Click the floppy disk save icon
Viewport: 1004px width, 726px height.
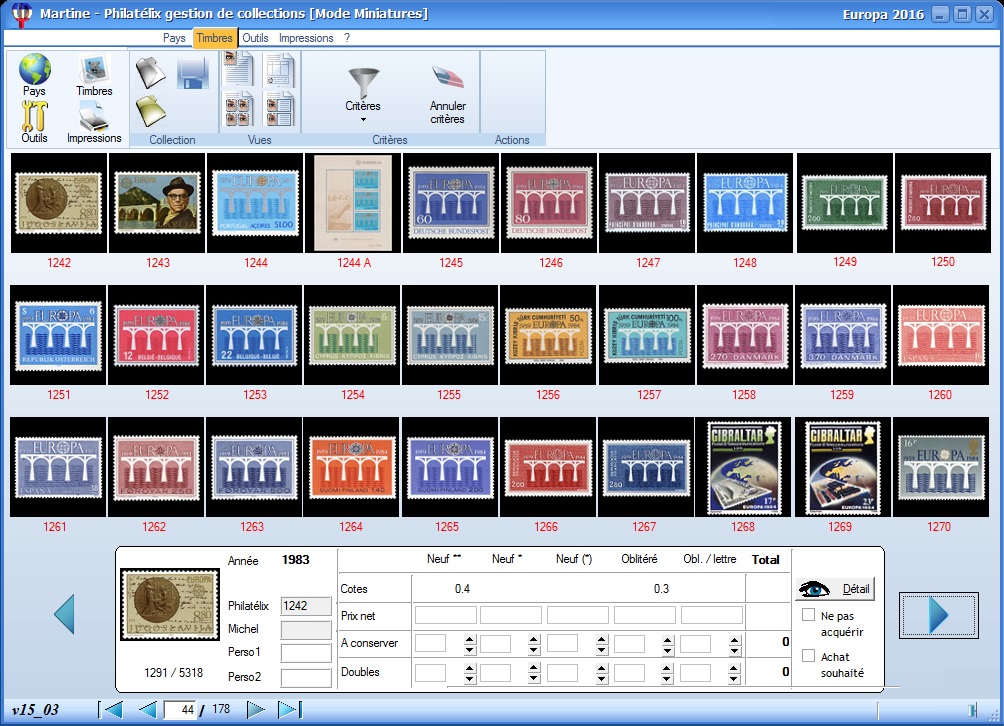(193, 73)
